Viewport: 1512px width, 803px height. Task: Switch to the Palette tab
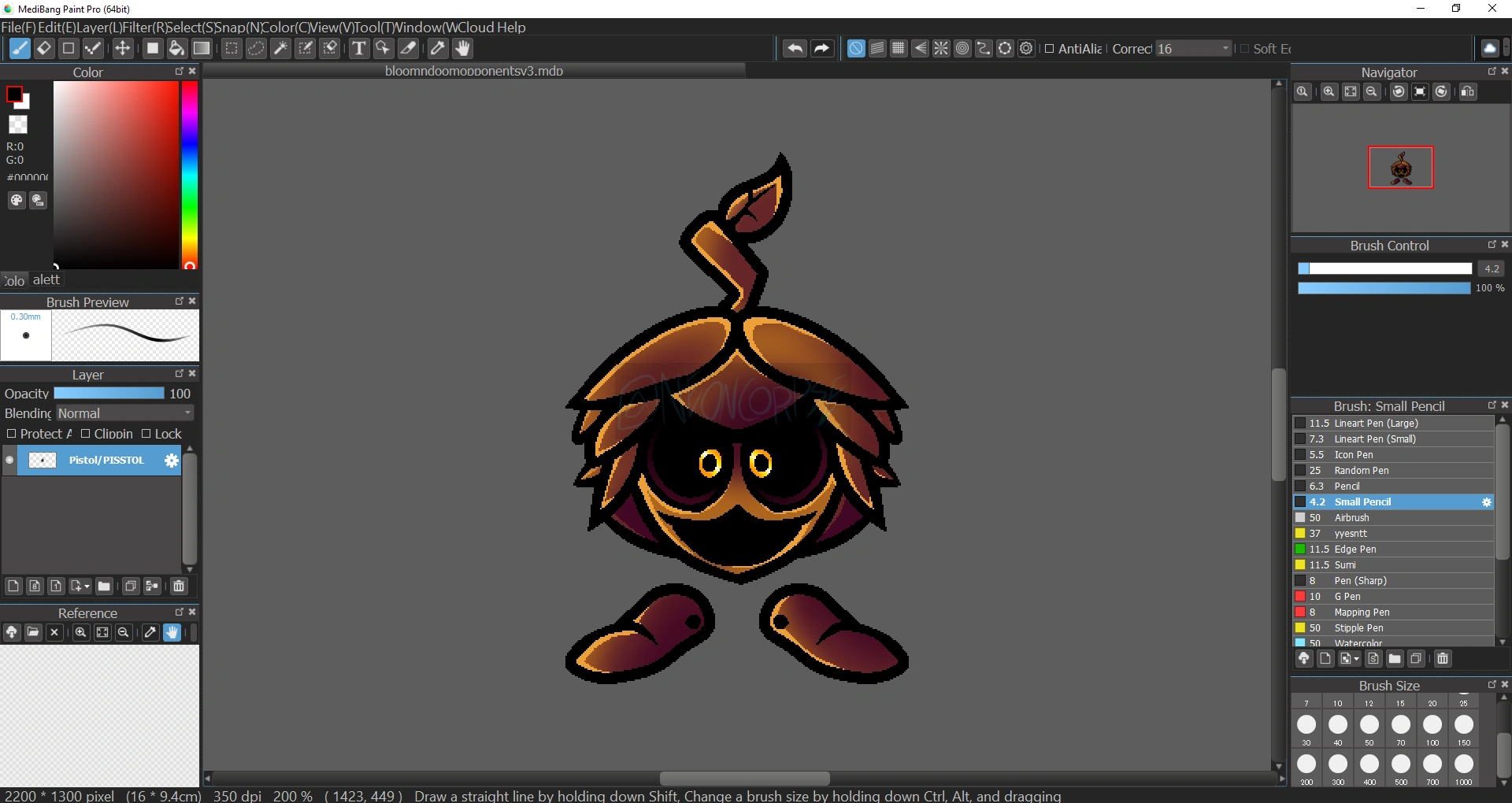tap(46, 280)
